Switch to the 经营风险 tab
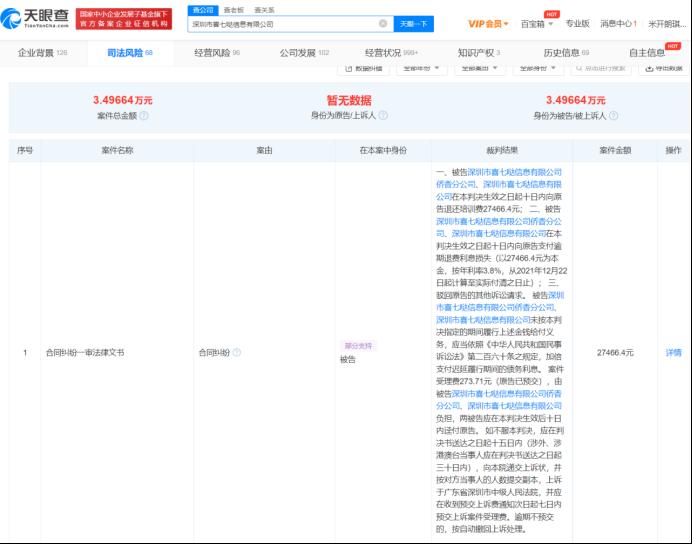 (x=221, y=52)
